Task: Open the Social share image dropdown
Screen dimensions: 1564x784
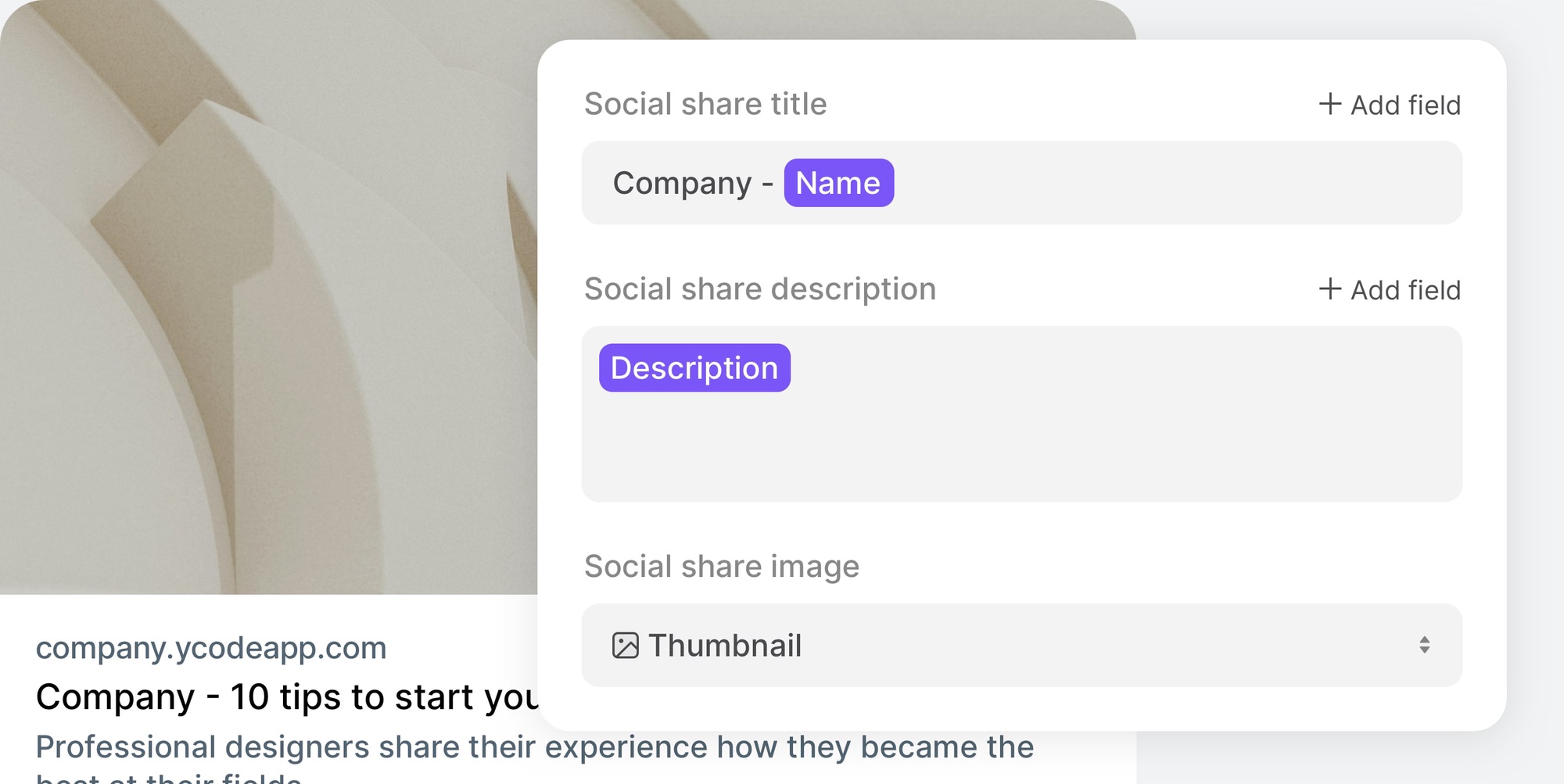Action: [x=1017, y=645]
